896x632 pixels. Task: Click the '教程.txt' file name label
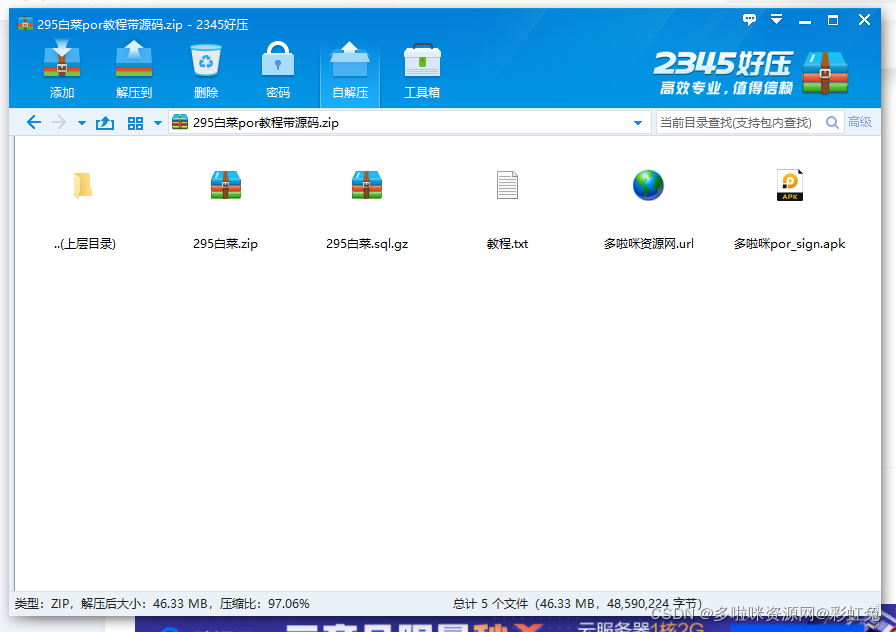[x=507, y=244]
